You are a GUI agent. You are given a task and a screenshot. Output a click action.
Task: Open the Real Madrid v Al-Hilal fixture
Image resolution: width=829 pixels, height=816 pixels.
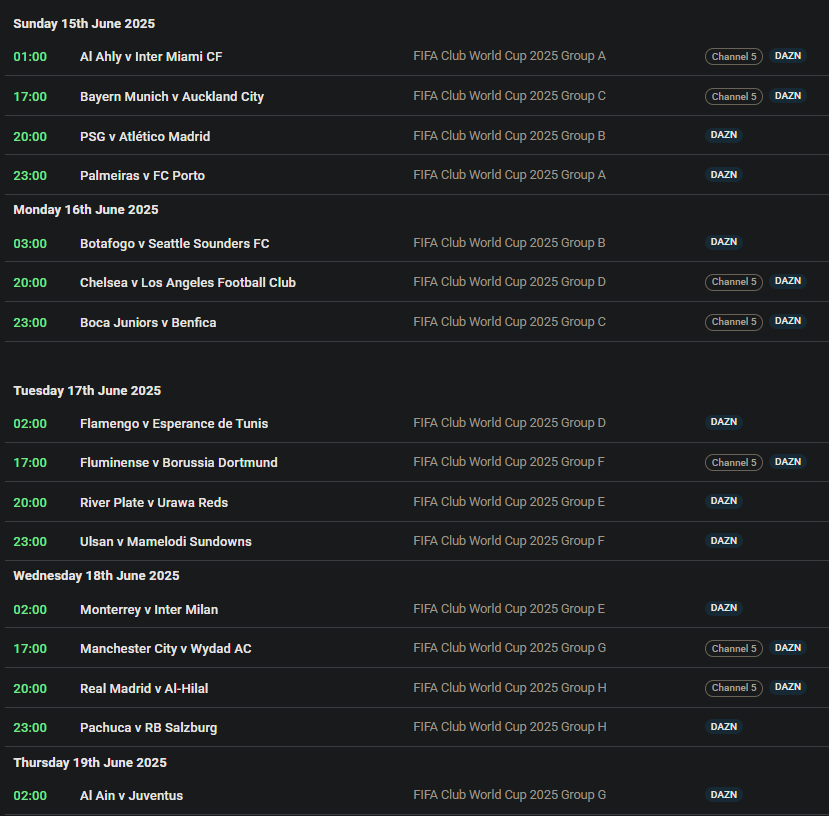coord(144,689)
